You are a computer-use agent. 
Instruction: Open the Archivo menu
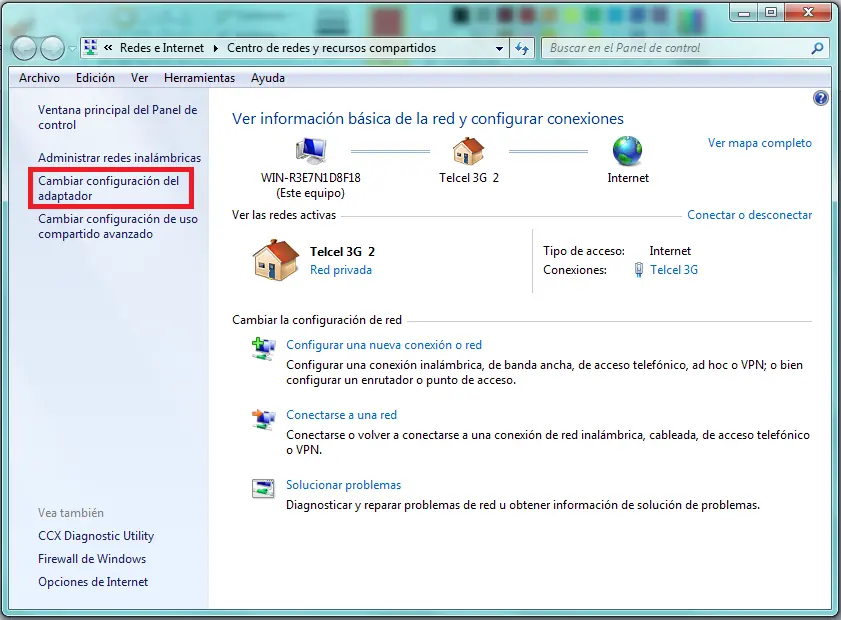coord(39,78)
